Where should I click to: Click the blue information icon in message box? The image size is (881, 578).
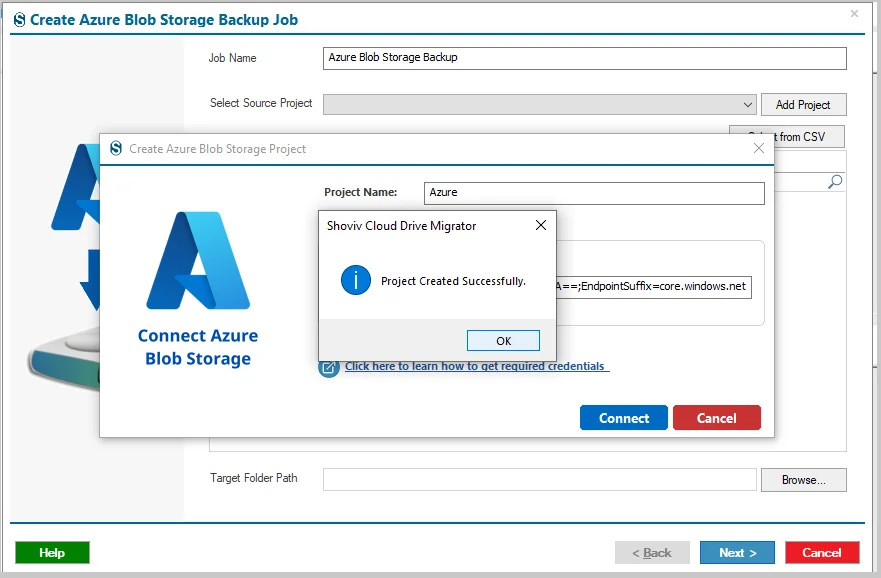pyautogui.click(x=356, y=280)
